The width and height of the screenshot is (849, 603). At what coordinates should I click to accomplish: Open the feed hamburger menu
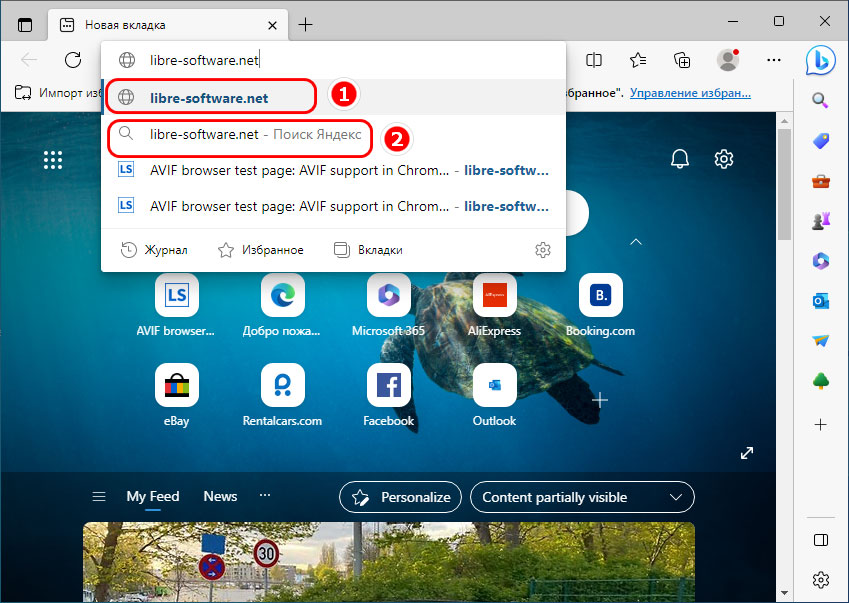coord(99,496)
